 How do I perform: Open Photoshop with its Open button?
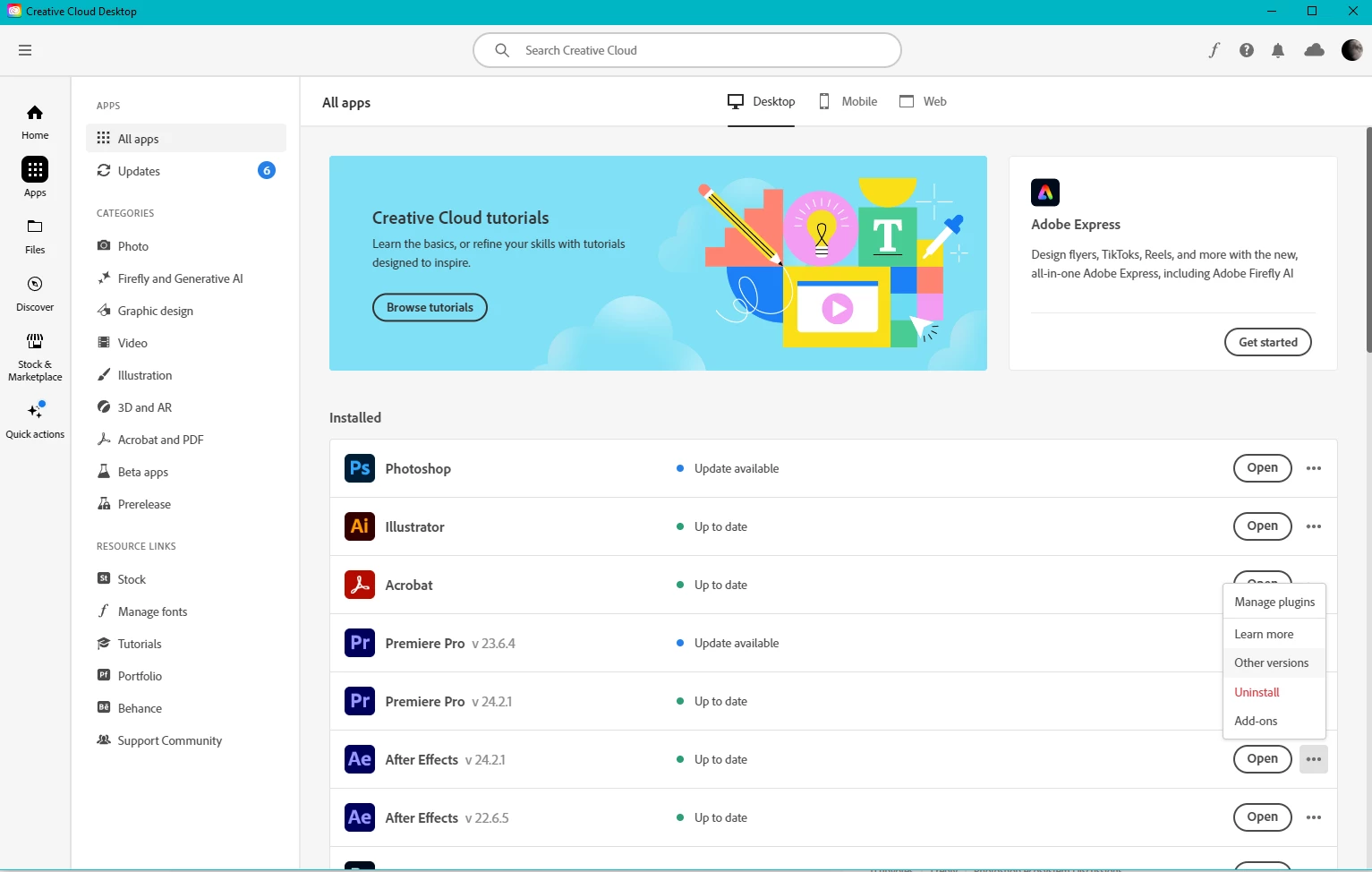[1262, 468]
